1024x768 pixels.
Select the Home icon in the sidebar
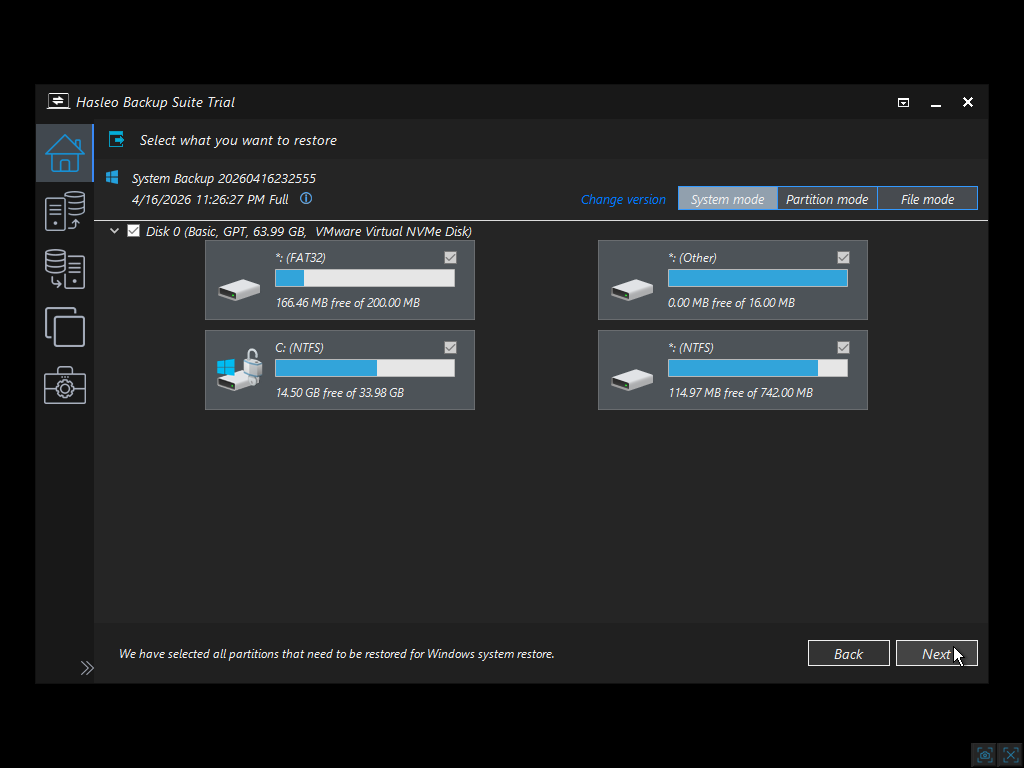(64, 152)
